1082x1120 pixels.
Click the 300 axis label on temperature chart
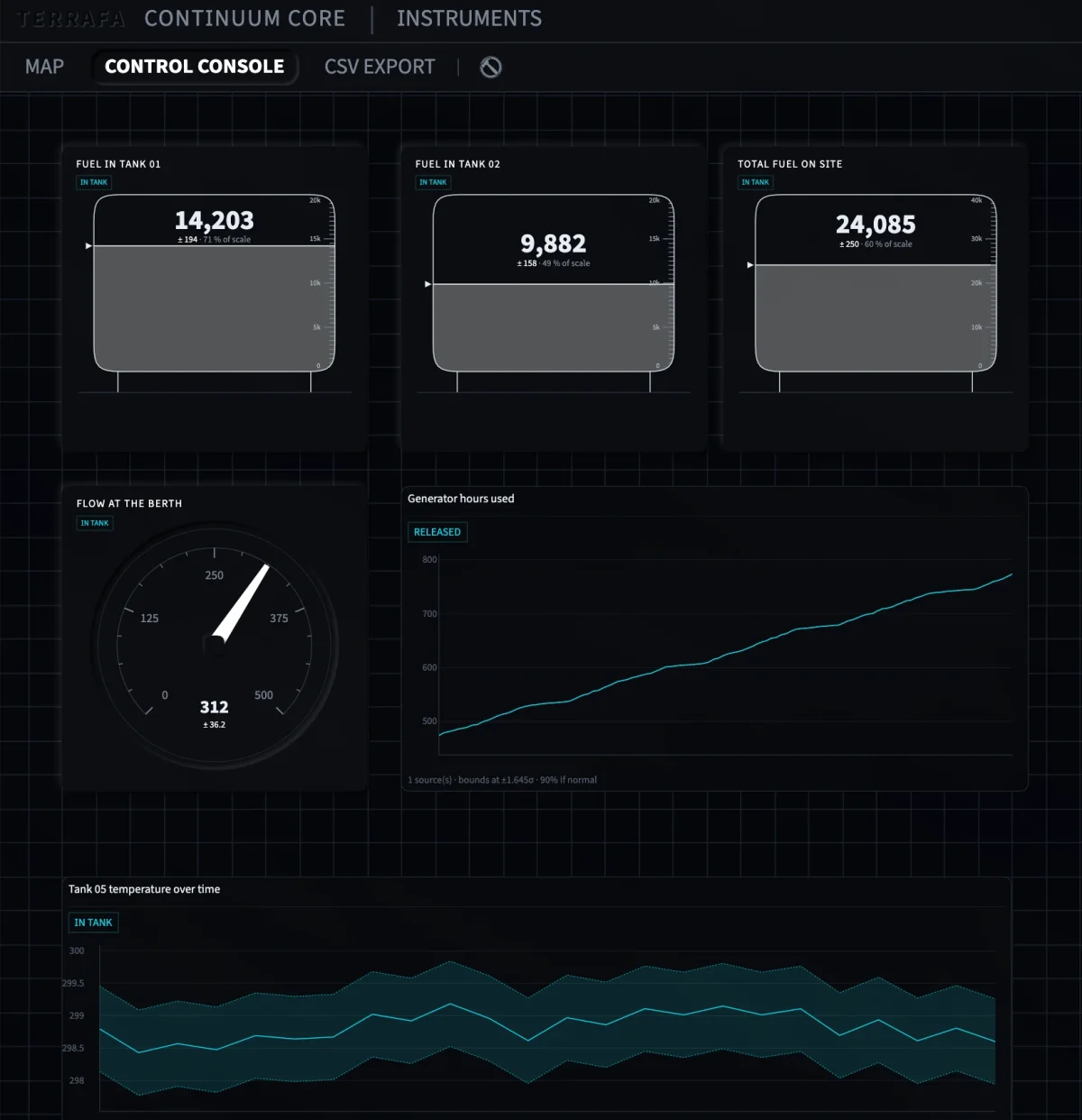(77, 951)
